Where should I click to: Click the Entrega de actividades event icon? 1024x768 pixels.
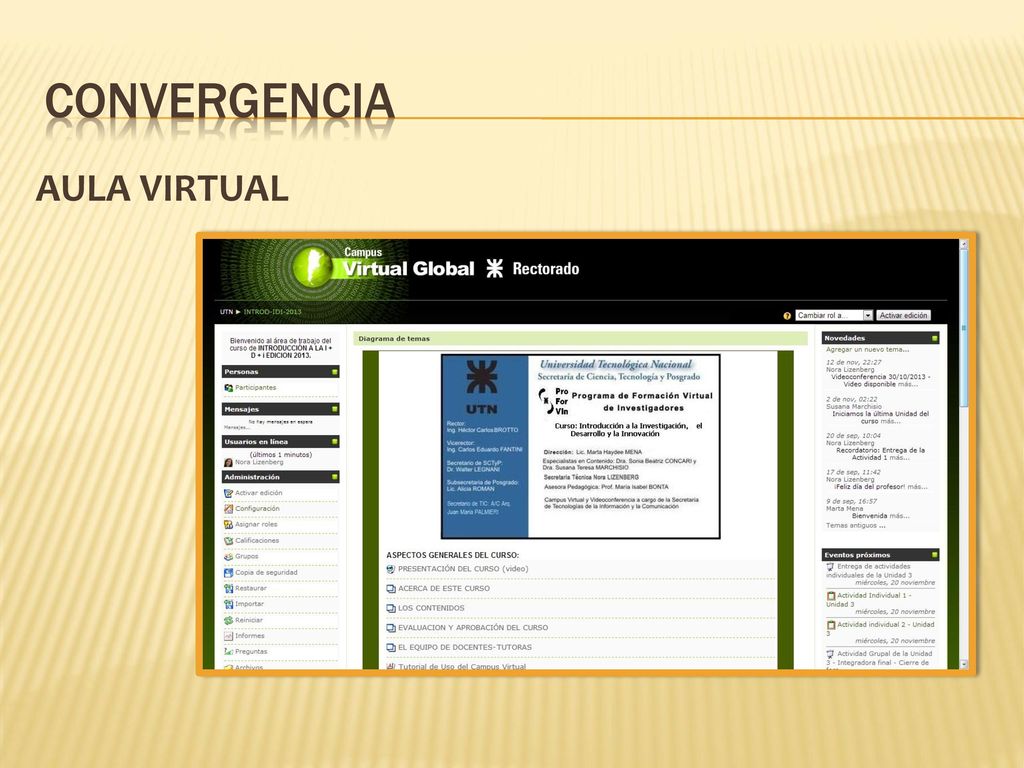831,567
